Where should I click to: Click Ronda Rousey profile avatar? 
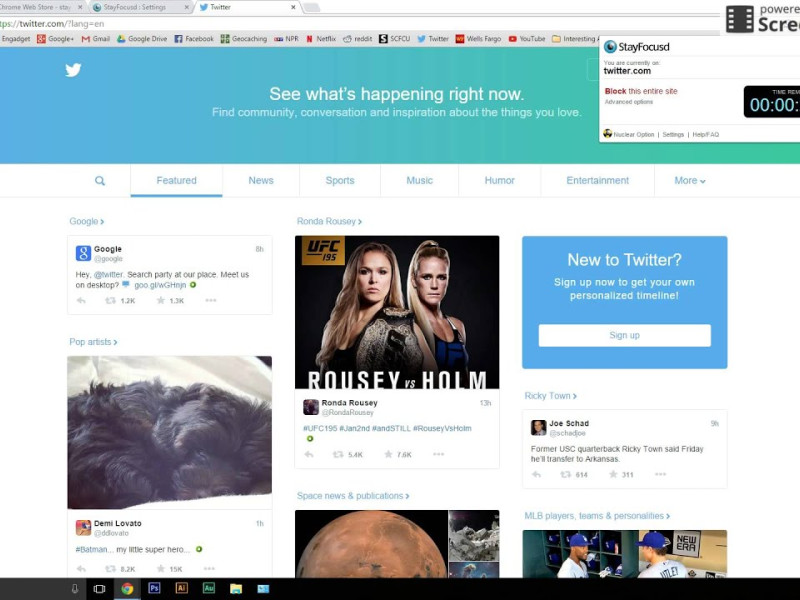click(x=311, y=407)
